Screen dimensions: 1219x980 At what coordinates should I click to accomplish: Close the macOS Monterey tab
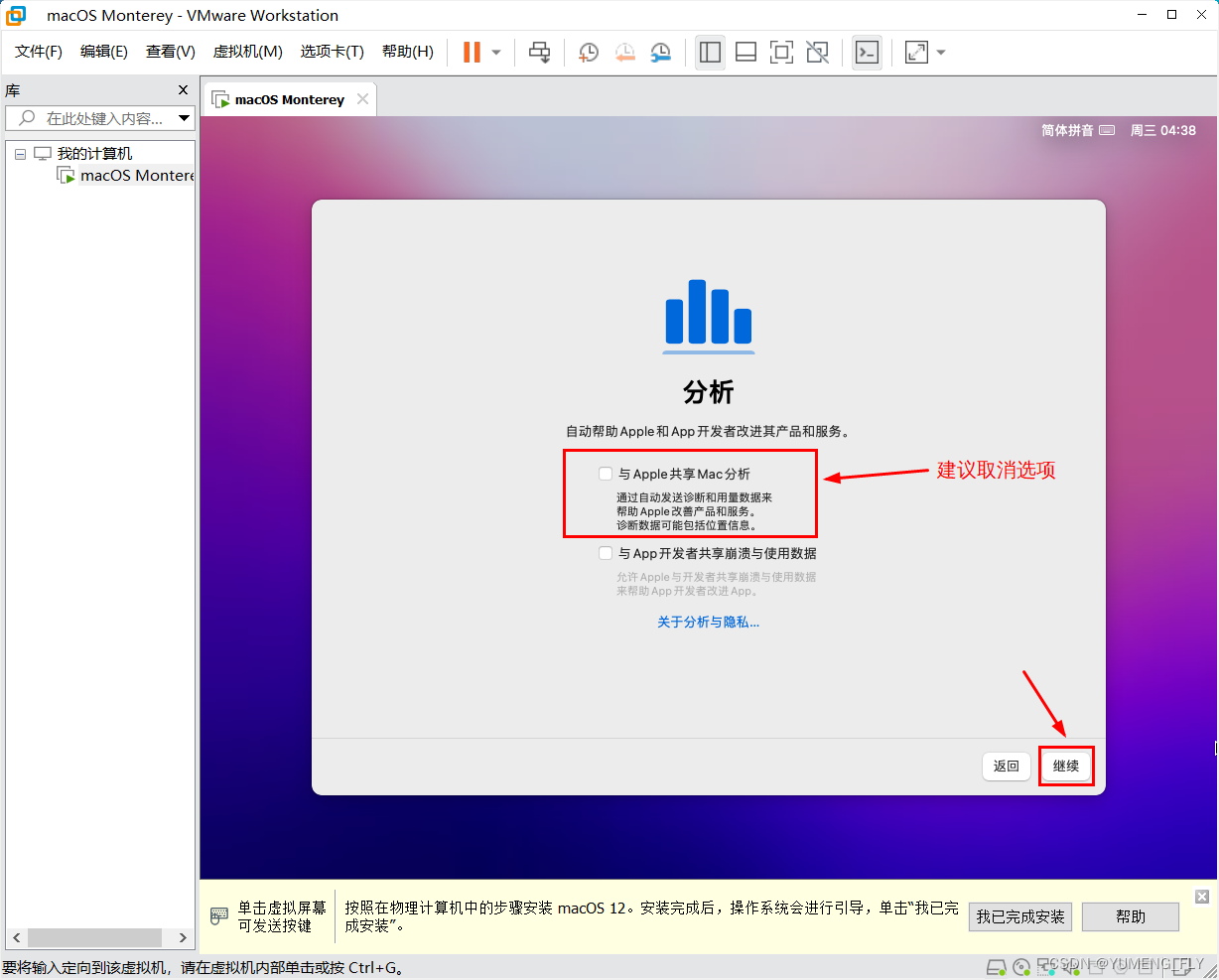(363, 98)
